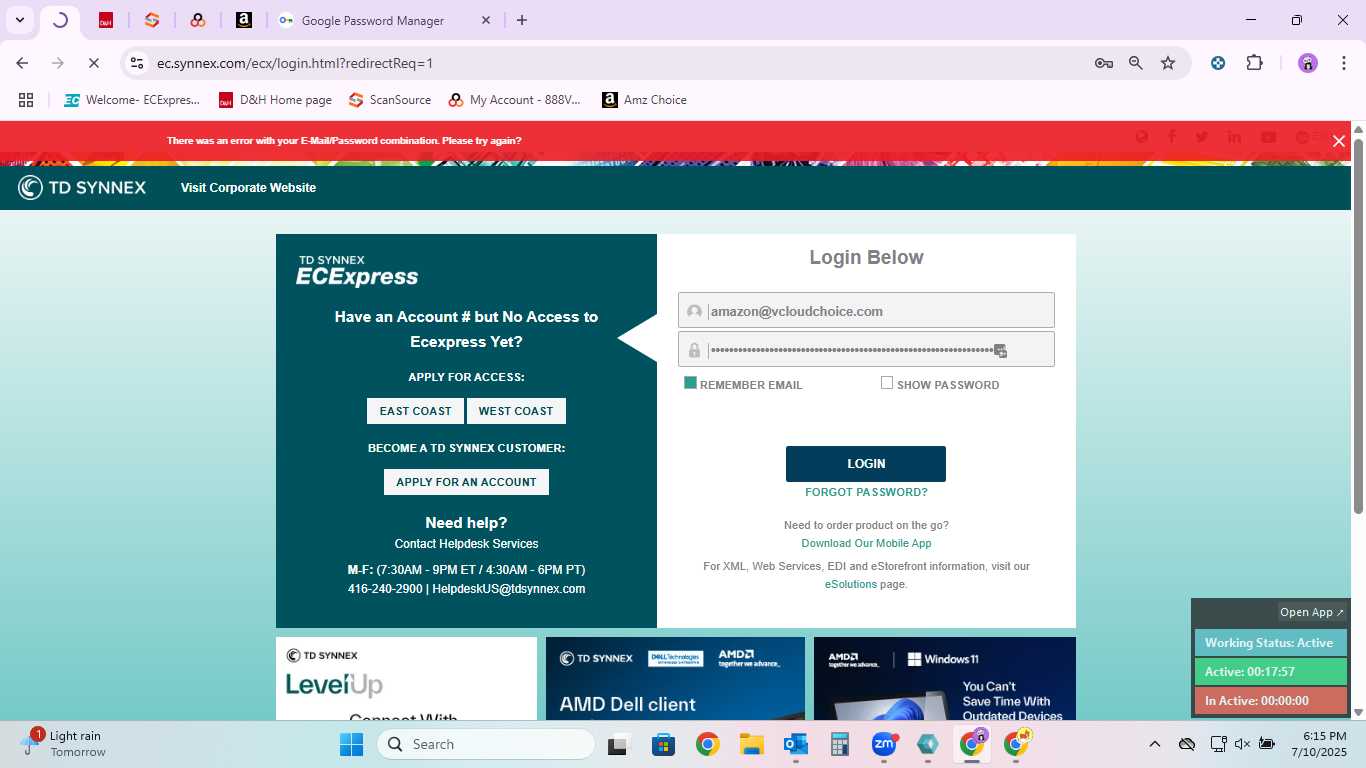The image size is (1366, 768).
Task: Click the LOGIN button
Action: 866,464
